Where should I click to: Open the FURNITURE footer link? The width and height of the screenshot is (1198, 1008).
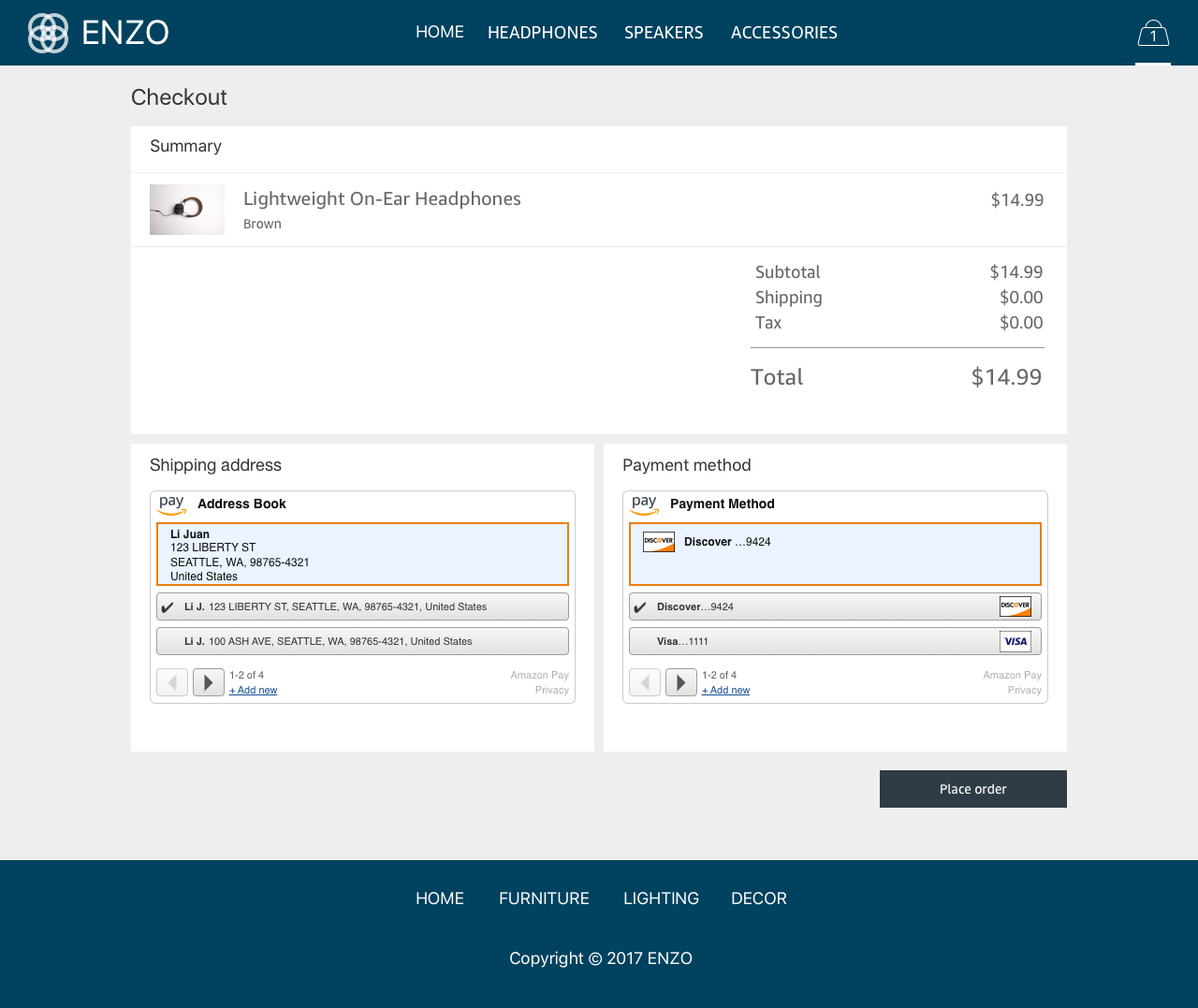[544, 898]
